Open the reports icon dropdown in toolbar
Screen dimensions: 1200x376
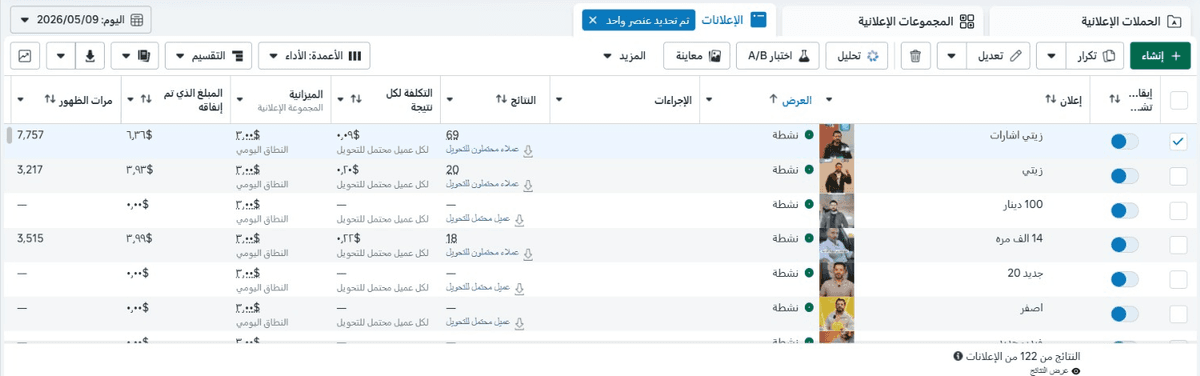point(134,56)
